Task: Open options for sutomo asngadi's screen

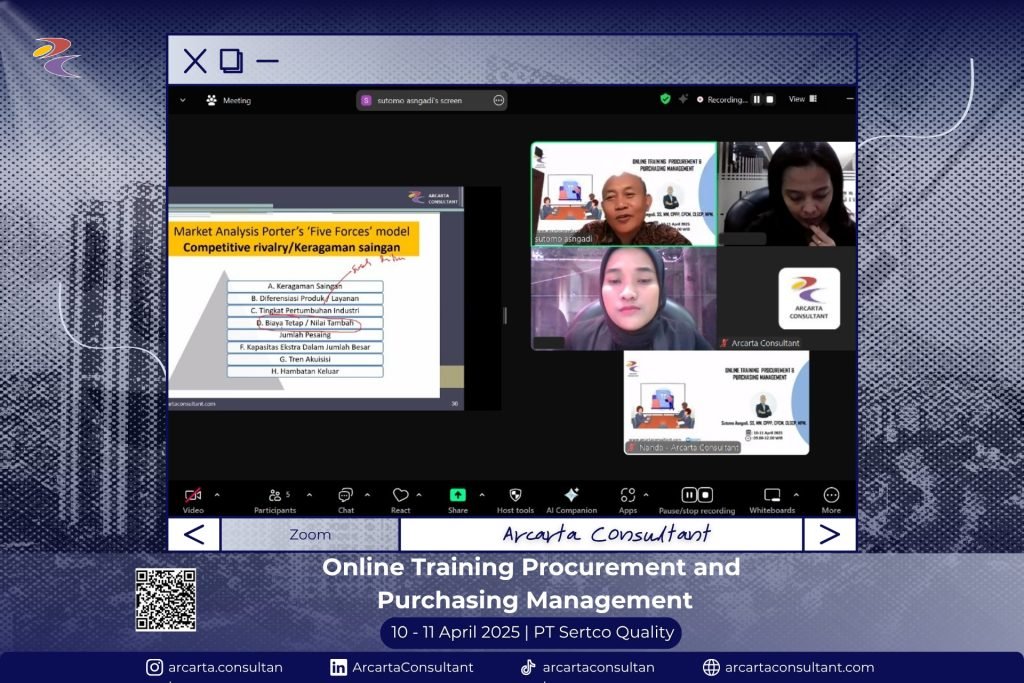Action: (x=498, y=100)
